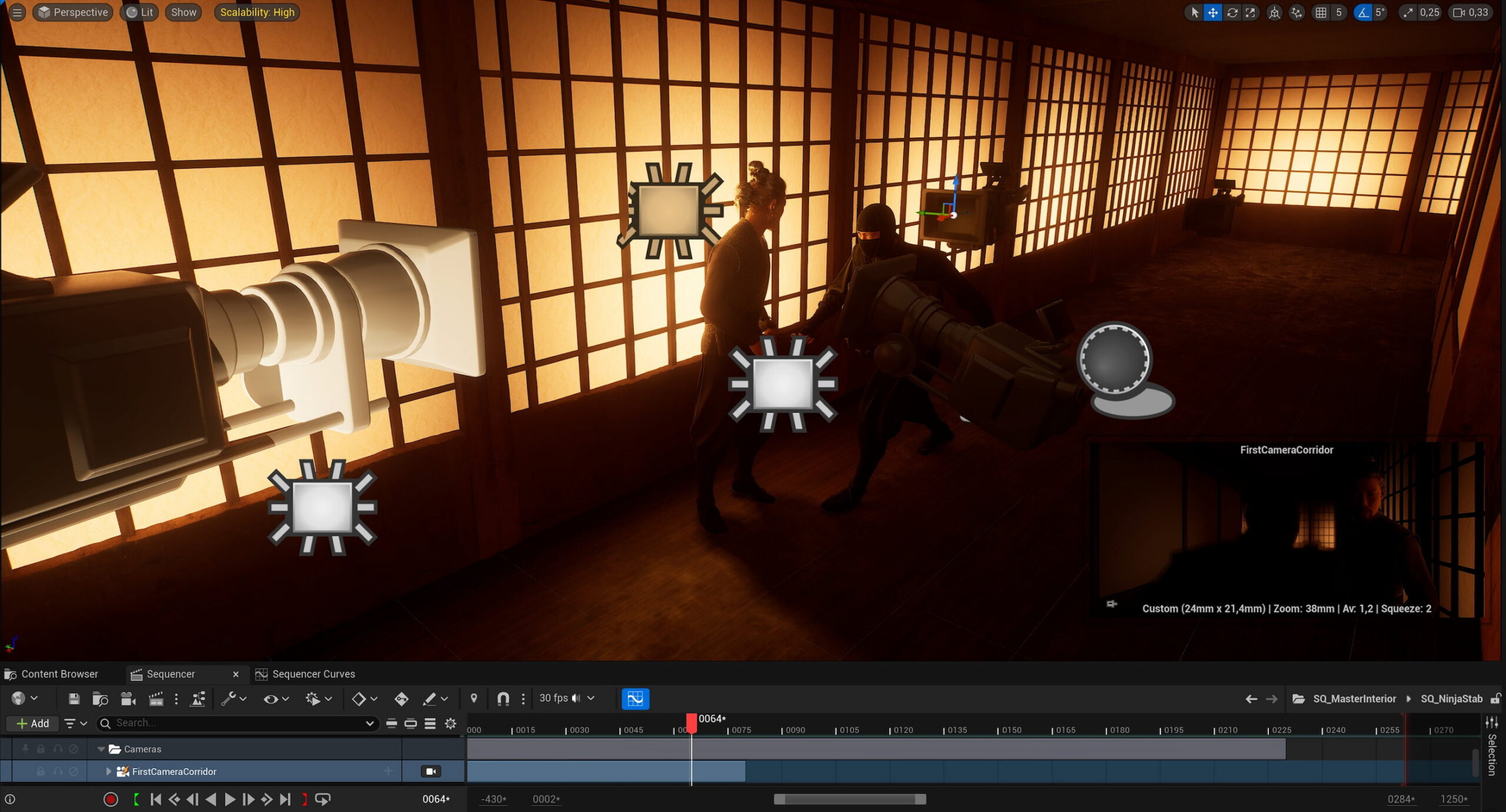Viewport: 1506px width, 812px height.
Task: Click the Add track button
Action: [33, 723]
